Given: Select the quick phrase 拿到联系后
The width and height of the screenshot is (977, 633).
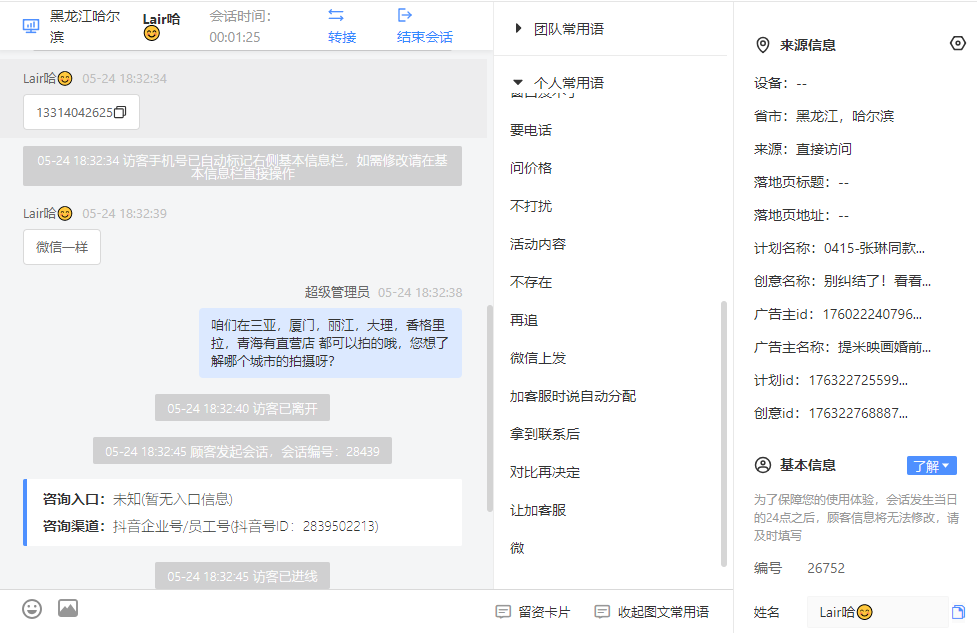Looking at the screenshot, I should pyautogui.click(x=545, y=434).
